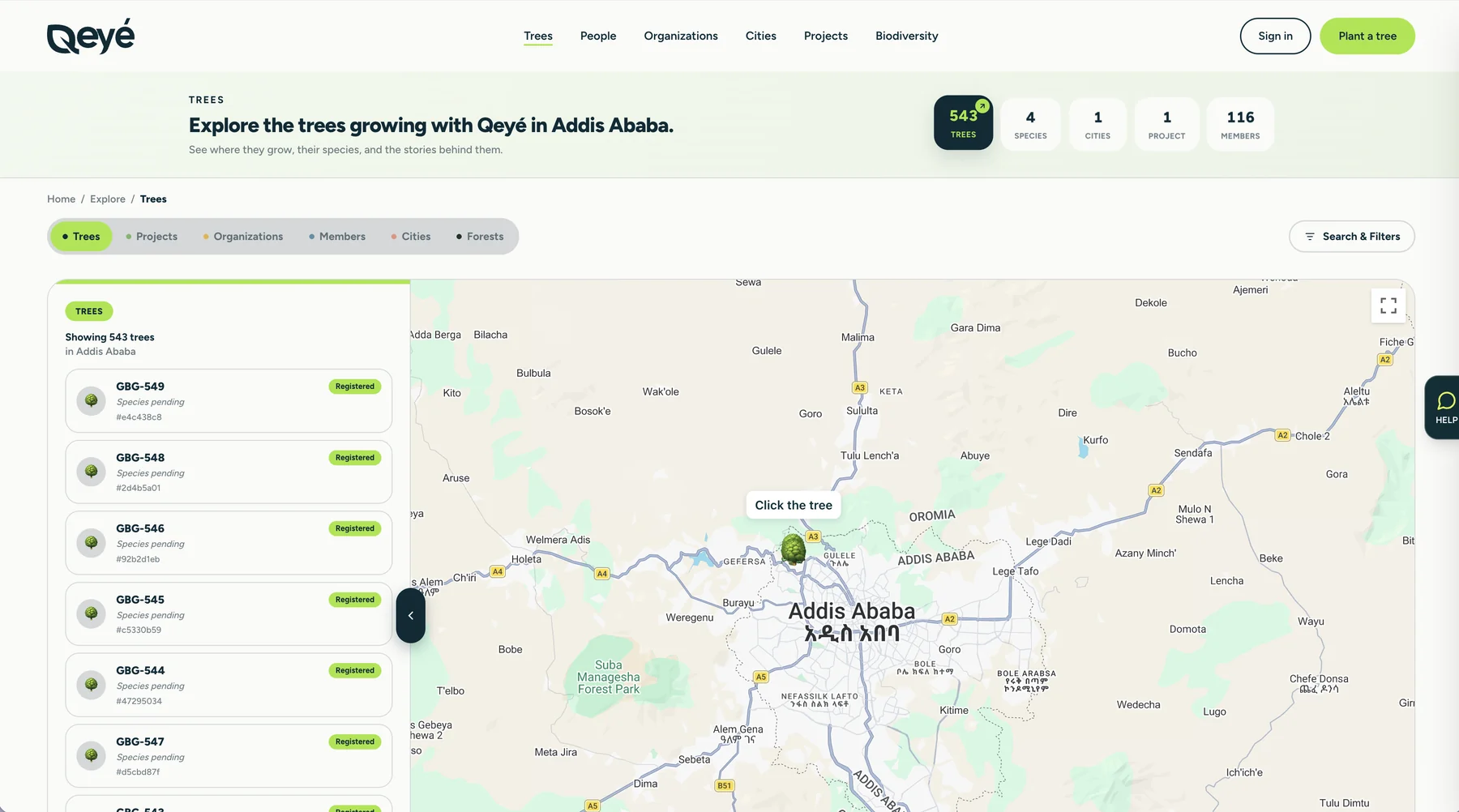The image size is (1459, 812).
Task: Switch to the Members filter tab
Action: (337, 237)
